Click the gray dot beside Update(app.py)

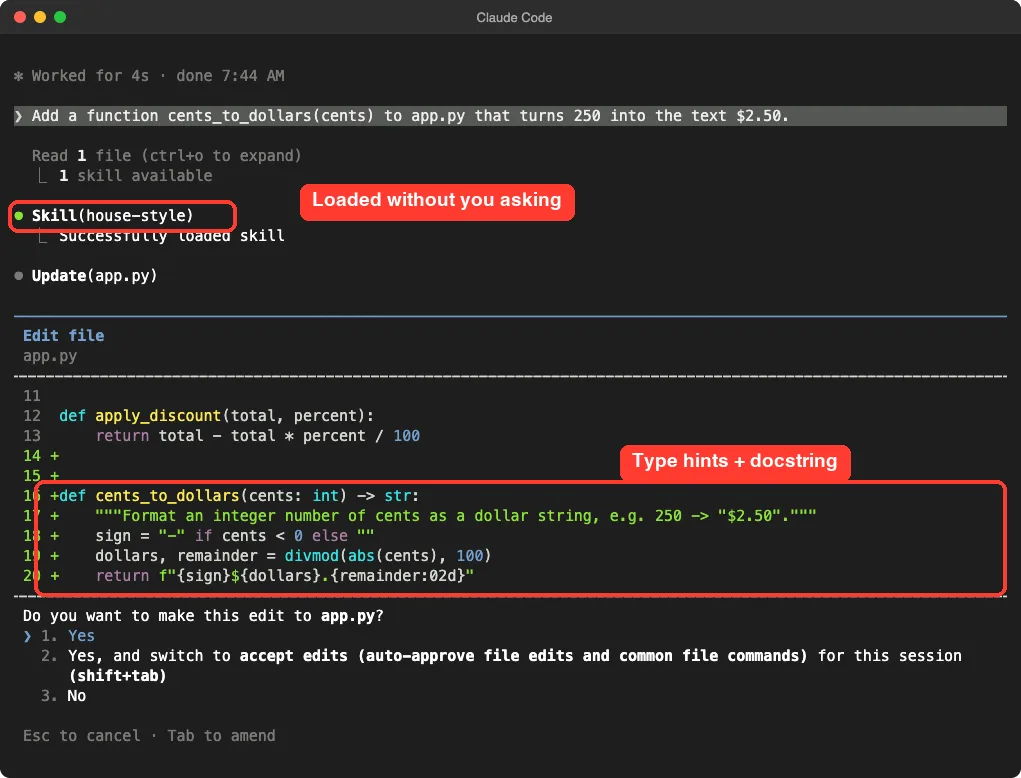(19, 276)
